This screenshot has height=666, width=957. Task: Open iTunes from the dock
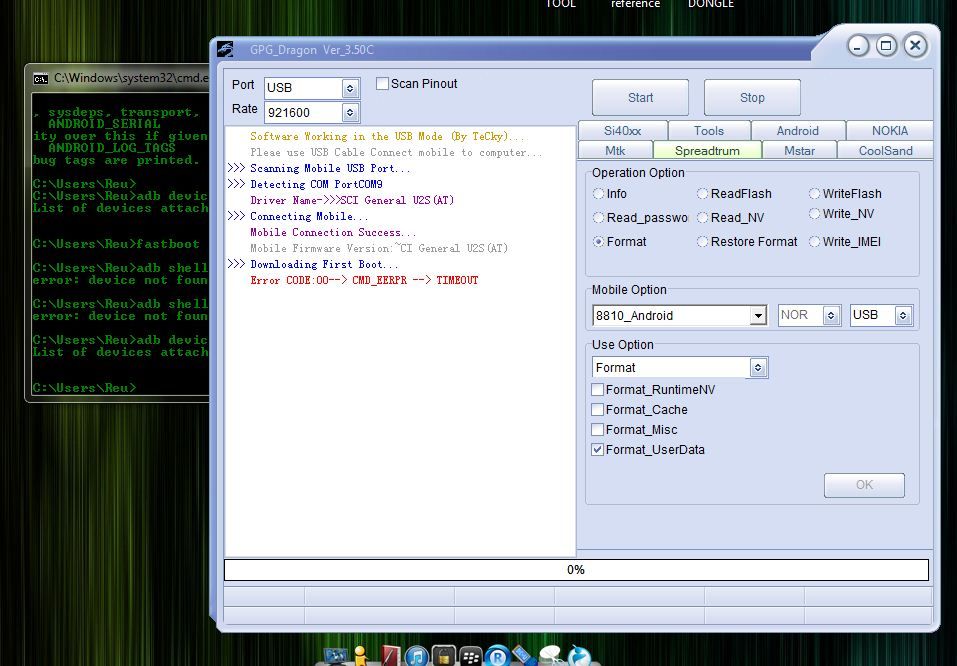(417, 656)
